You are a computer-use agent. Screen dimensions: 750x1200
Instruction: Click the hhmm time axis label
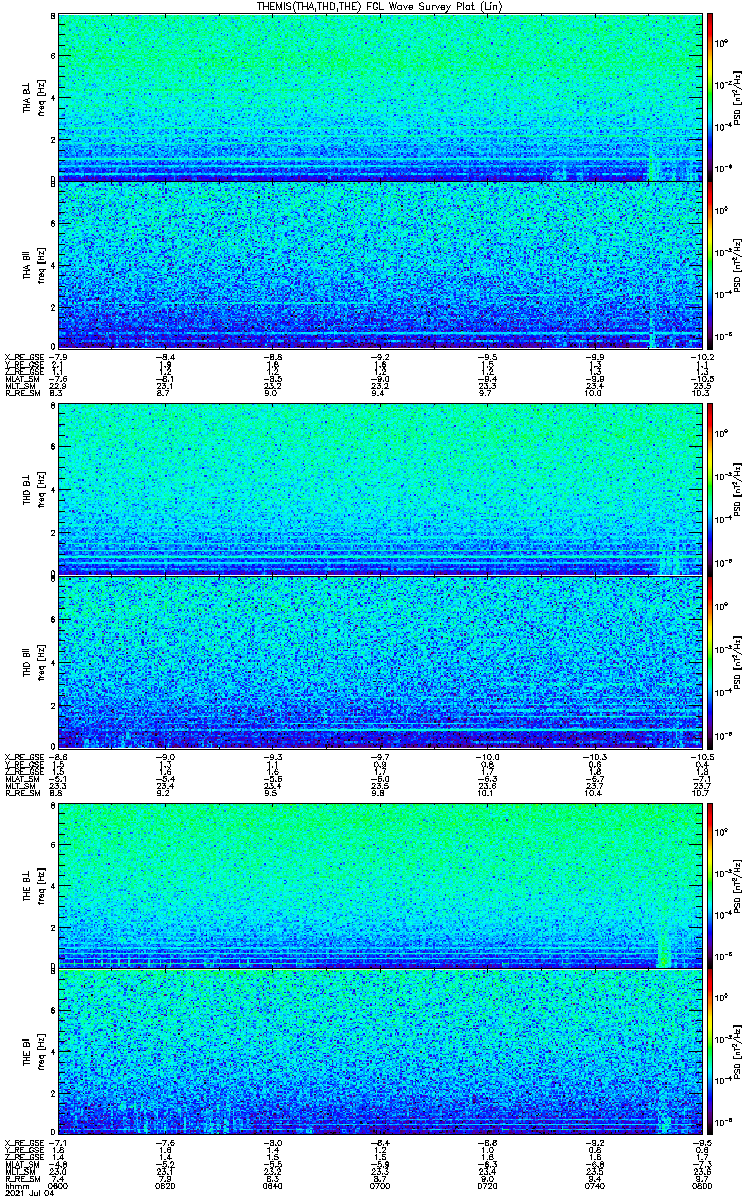(x=15, y=1186)
